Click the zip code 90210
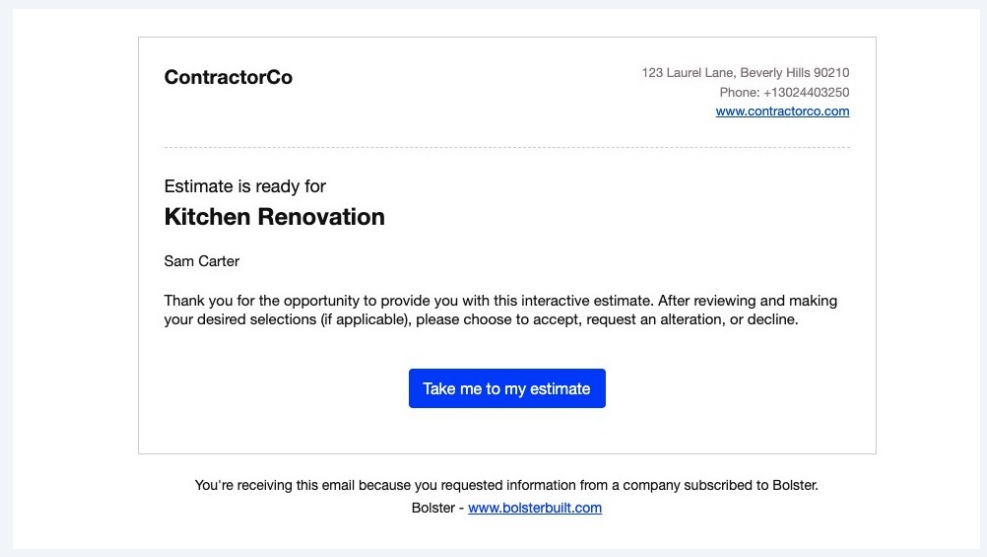The image size is (987, 557). (x=832, y=73)
